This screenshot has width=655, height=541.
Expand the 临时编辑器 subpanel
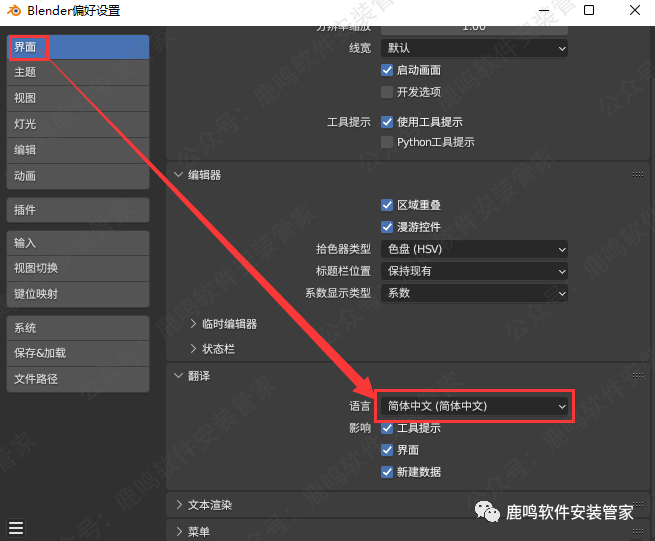click(x=193, y=324)
